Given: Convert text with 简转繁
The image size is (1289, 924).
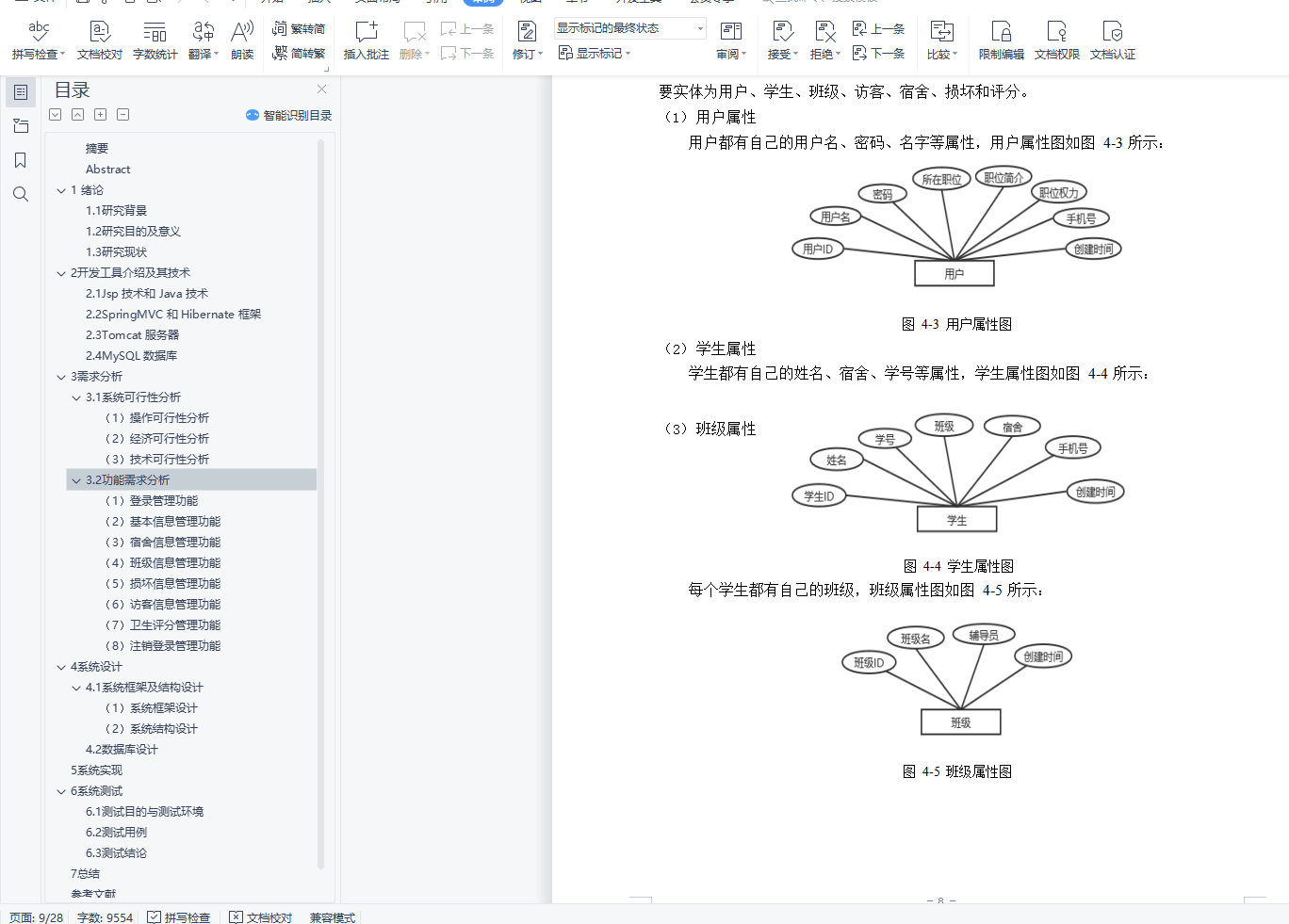Looking at the screenshot, I should click(299, 53).
